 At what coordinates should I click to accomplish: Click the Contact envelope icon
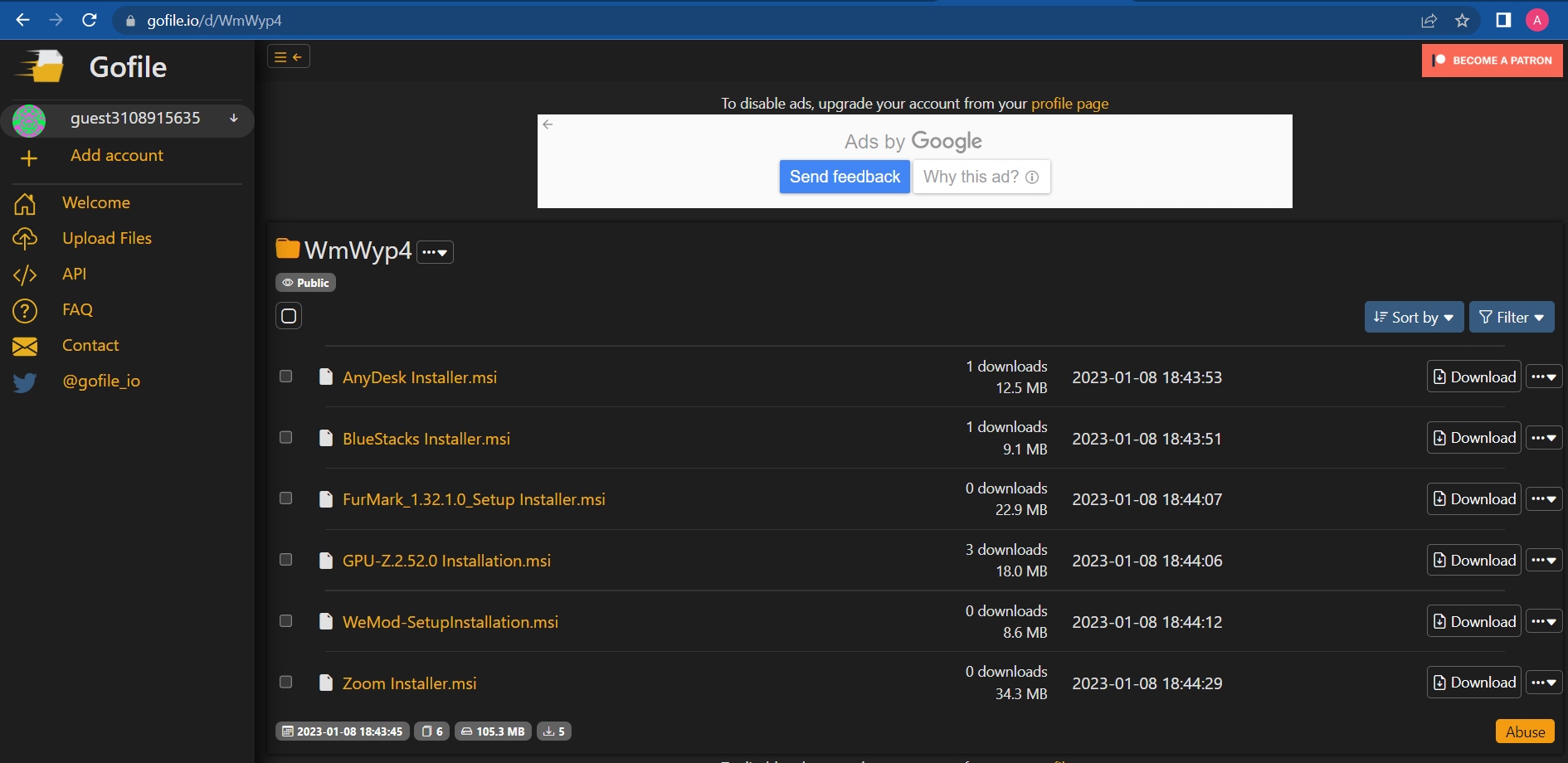click(x=25, y=346)
